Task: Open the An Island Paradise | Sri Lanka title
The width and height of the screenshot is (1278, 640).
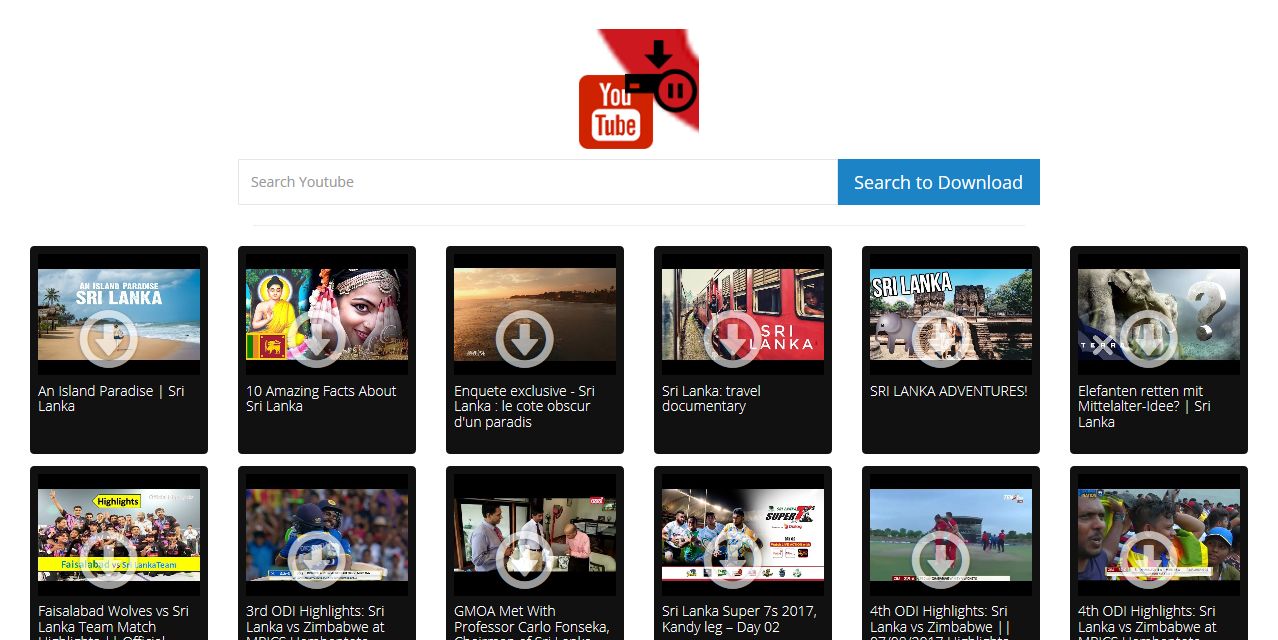Action: pyautogui.click(x=111, y=398)
